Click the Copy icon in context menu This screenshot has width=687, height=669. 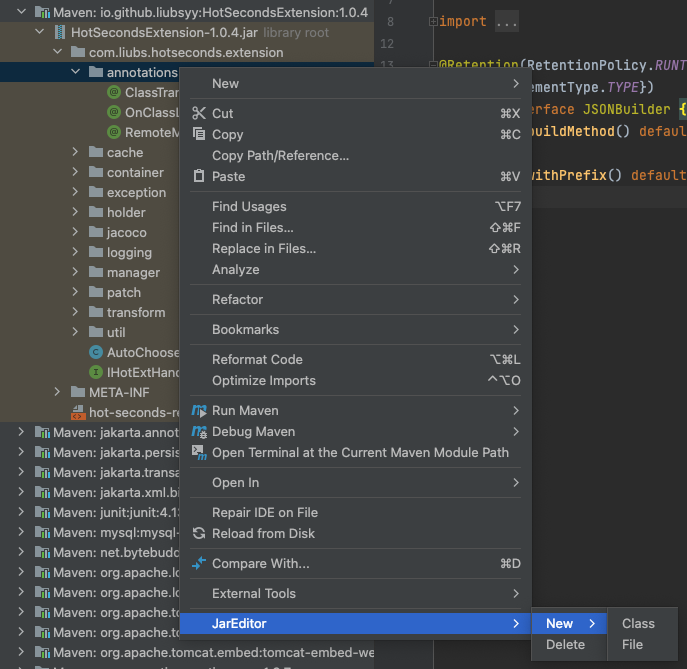tap(199, 134)
